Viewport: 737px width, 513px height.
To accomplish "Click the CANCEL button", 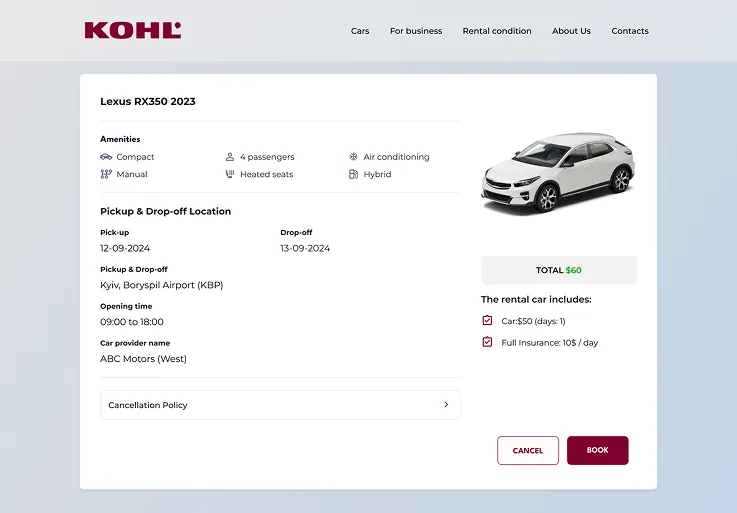I will tap(528, 450).
